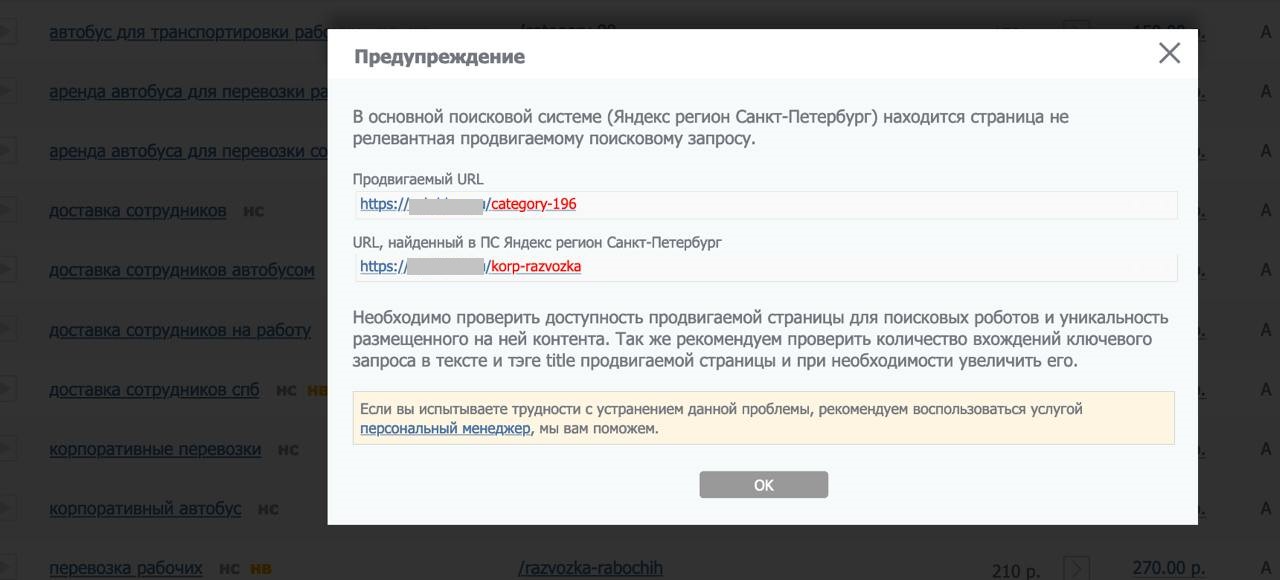Image resolution: width=1280 pixels, height=580 pixels.
Task: Click the "нс" badge next to "корпоративные перевозки"
Action: [287, 449]
